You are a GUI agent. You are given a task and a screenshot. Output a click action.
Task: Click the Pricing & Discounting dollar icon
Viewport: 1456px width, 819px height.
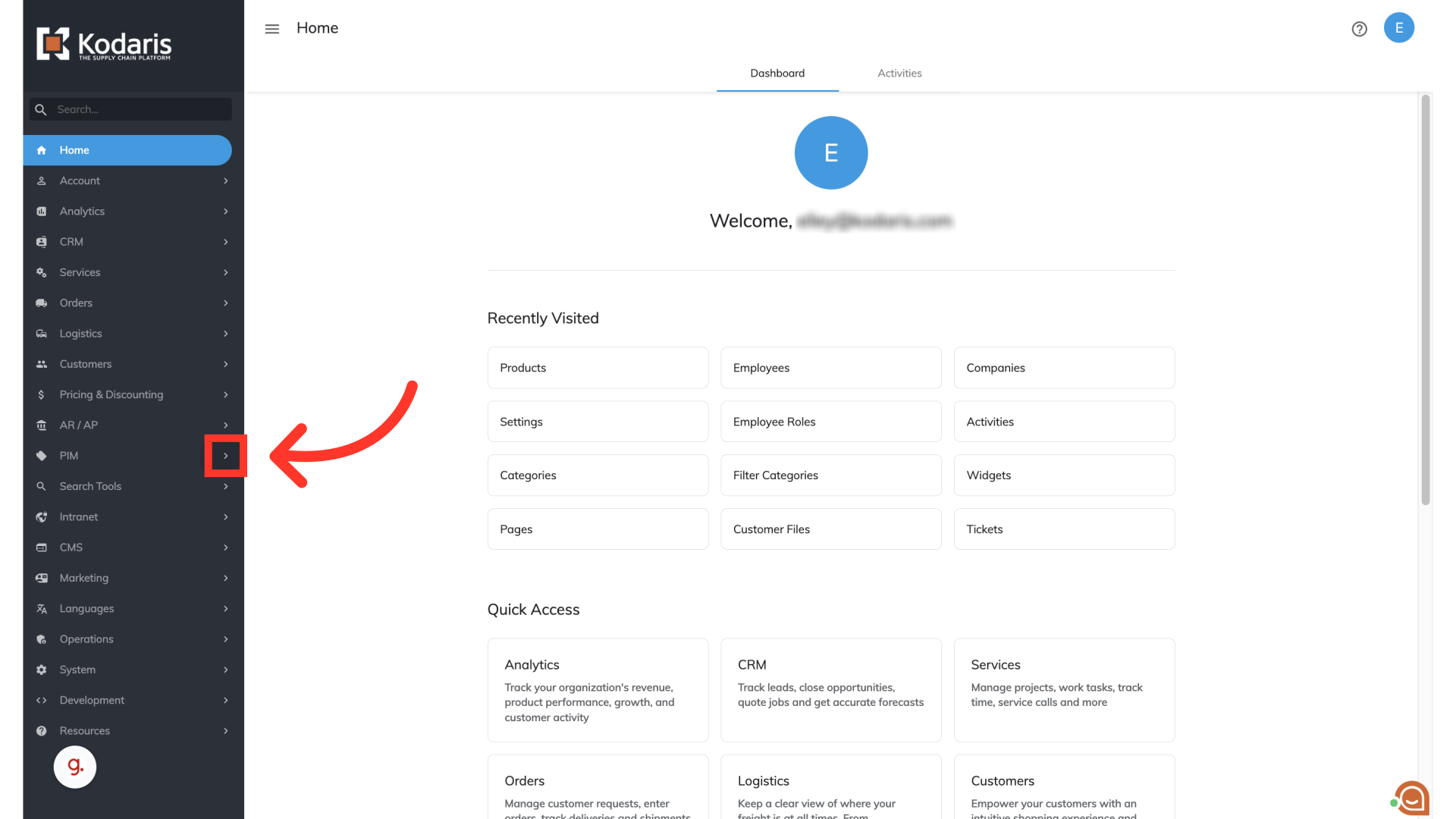click(42, 394)
